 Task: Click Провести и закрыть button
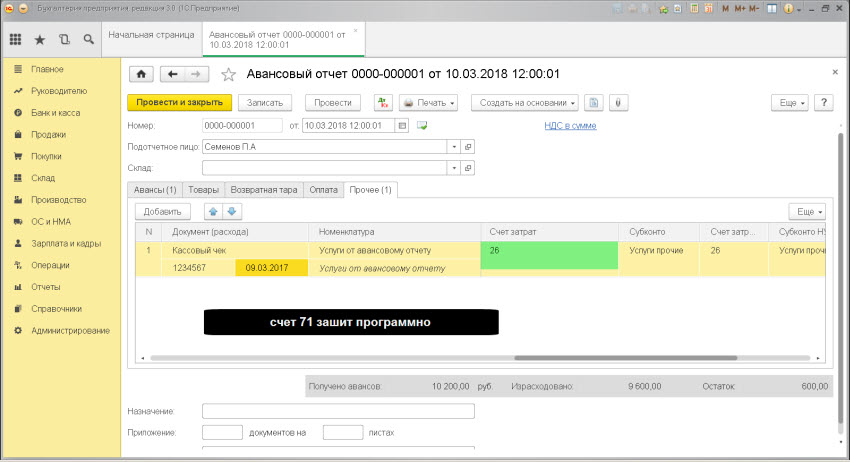coord(180,103)
